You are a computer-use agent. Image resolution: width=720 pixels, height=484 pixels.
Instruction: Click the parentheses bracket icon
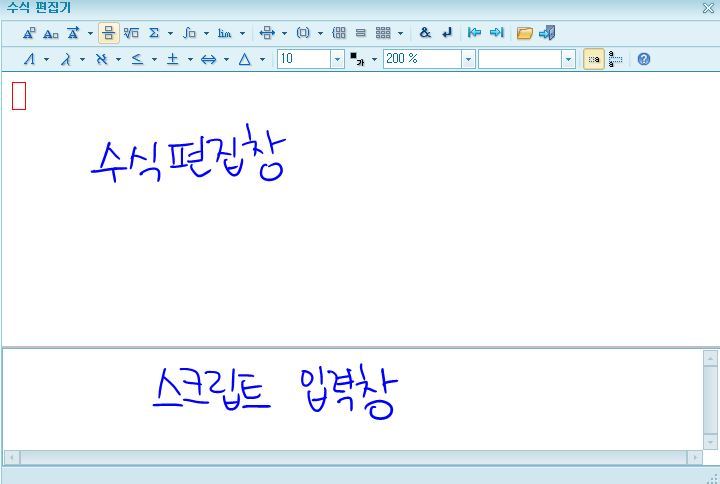(303, 33)
